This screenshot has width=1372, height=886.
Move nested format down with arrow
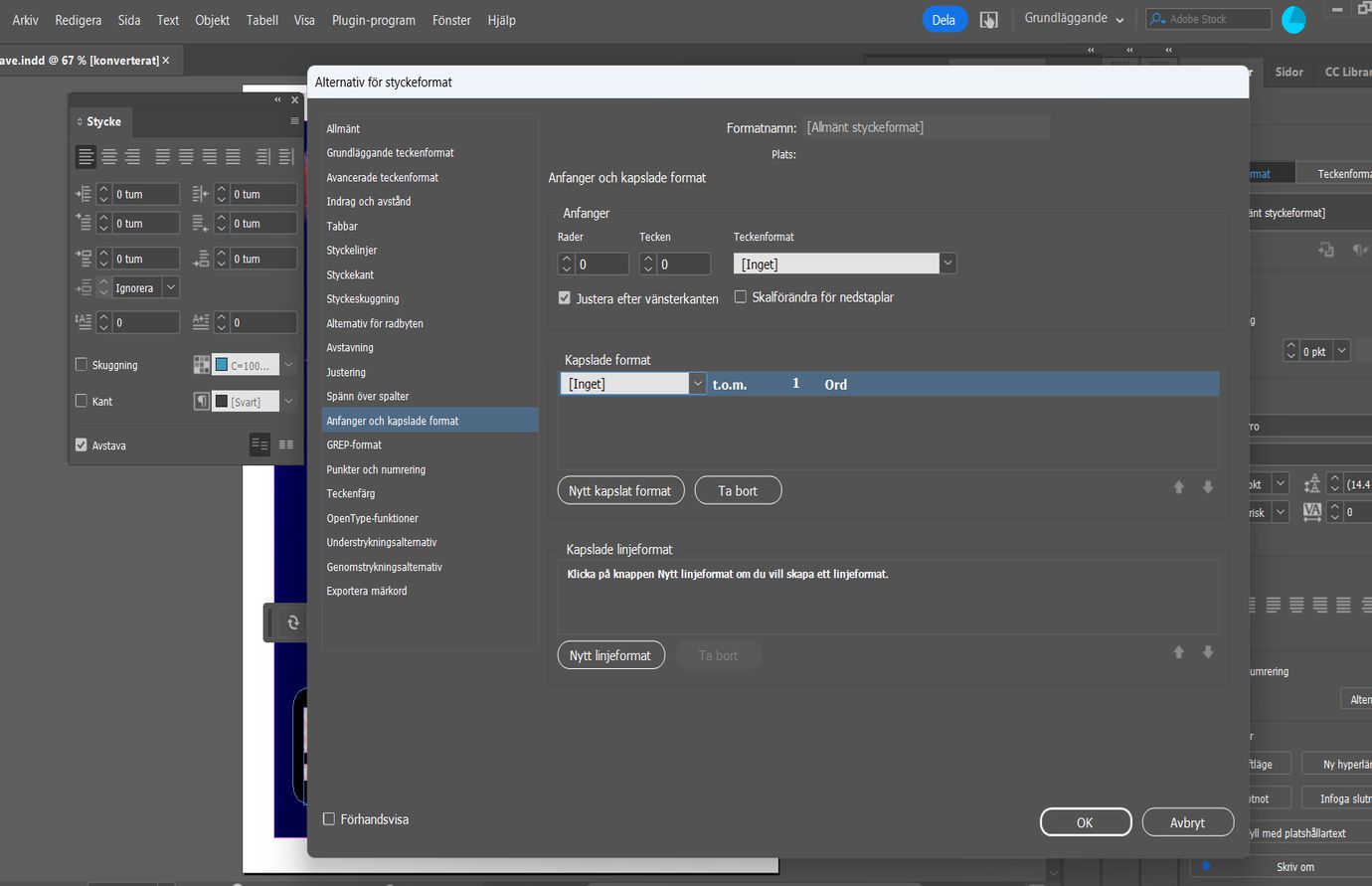click(x=1208, y=487)
